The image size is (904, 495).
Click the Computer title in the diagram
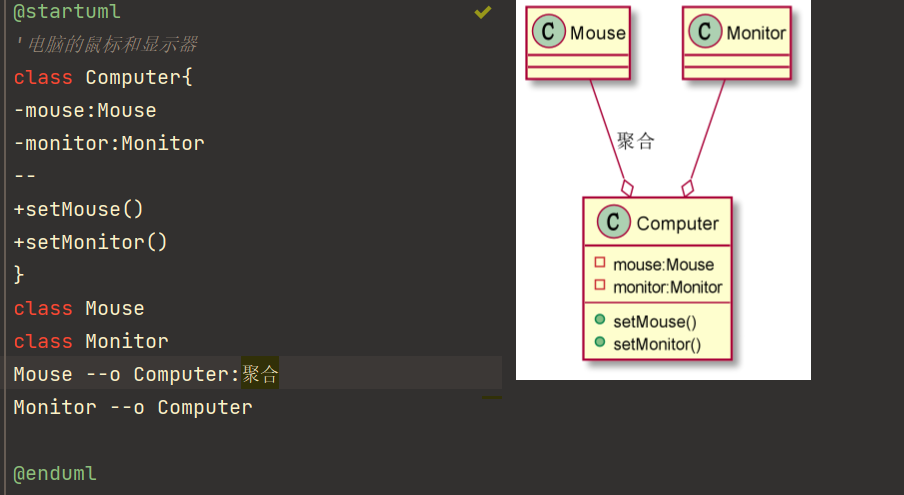pos(677,223)
